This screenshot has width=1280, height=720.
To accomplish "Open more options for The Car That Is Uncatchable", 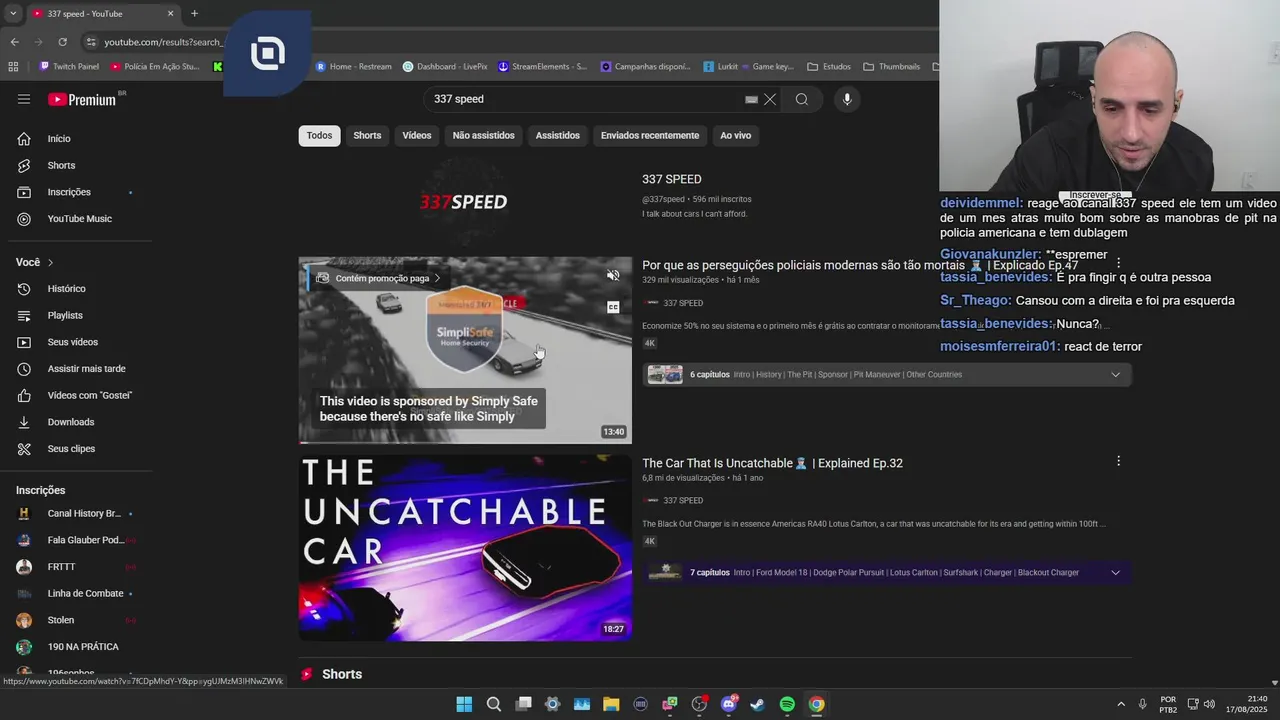I will click(x=1118, y=461).
